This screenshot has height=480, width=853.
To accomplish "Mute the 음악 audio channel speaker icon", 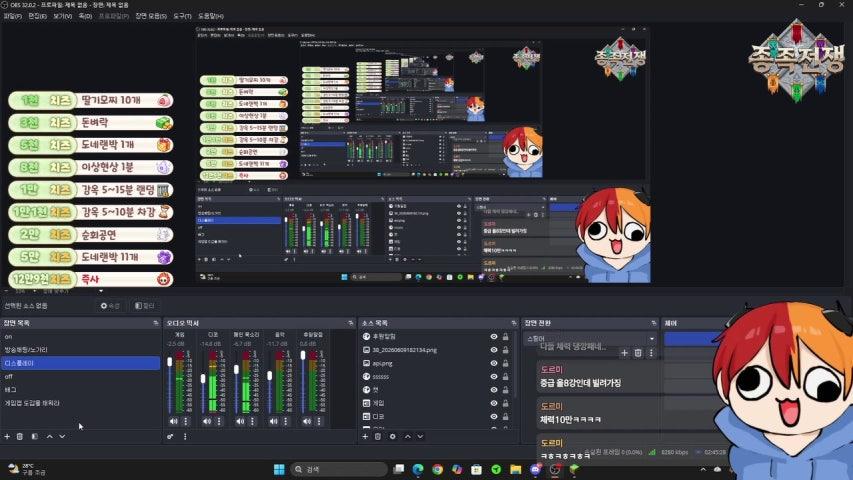I will pyautogui.click(x=274, y=421).
